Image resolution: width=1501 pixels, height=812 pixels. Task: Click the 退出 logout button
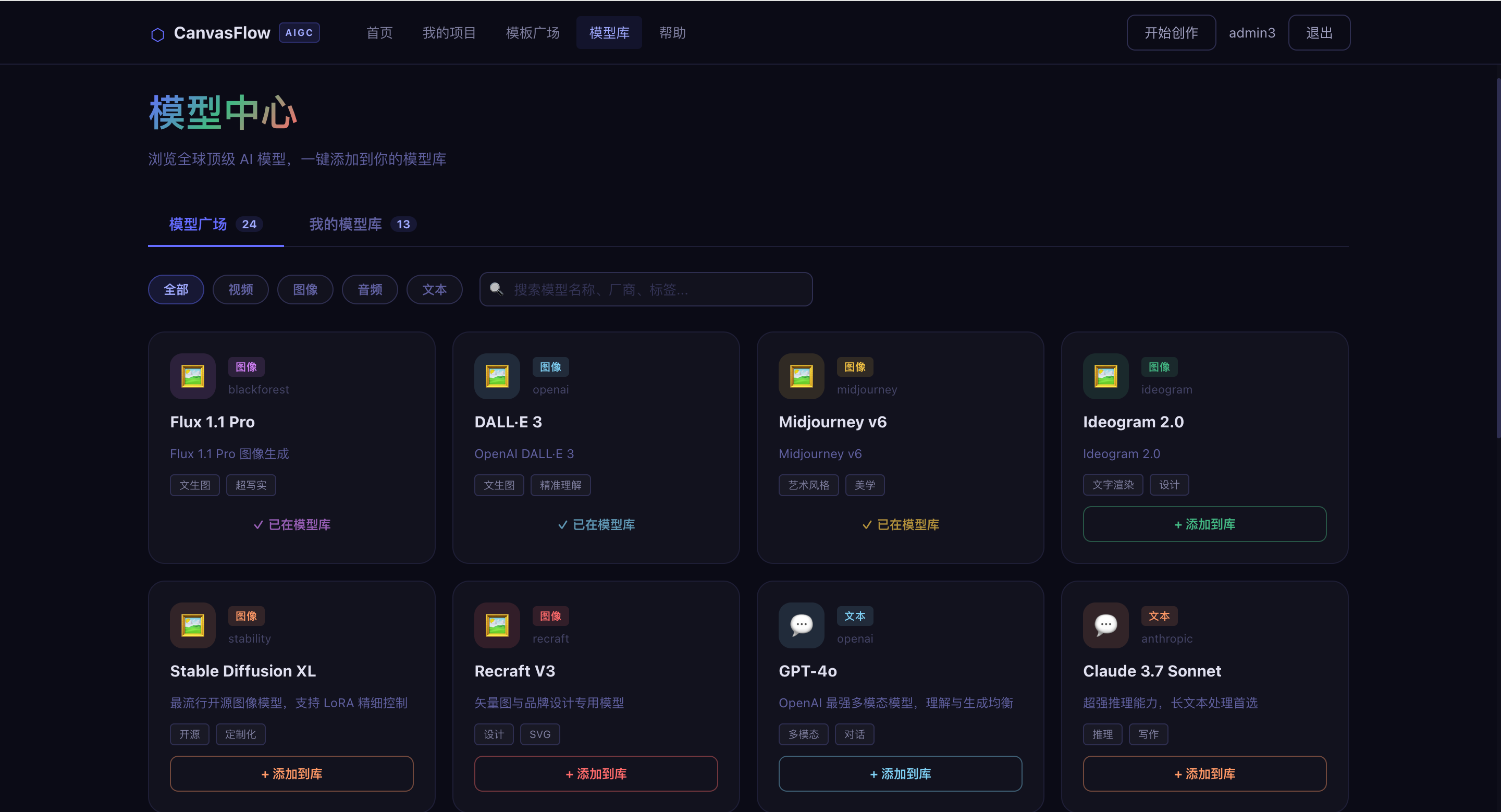click(x=1319, y=33)
